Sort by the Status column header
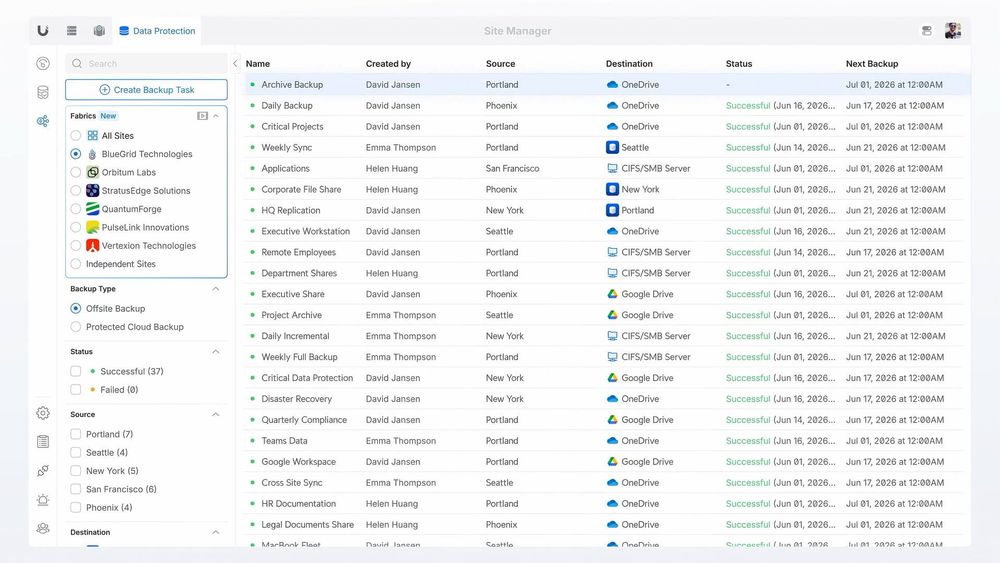The height and width of the screenshot is (563, 1000). [739, 64]
